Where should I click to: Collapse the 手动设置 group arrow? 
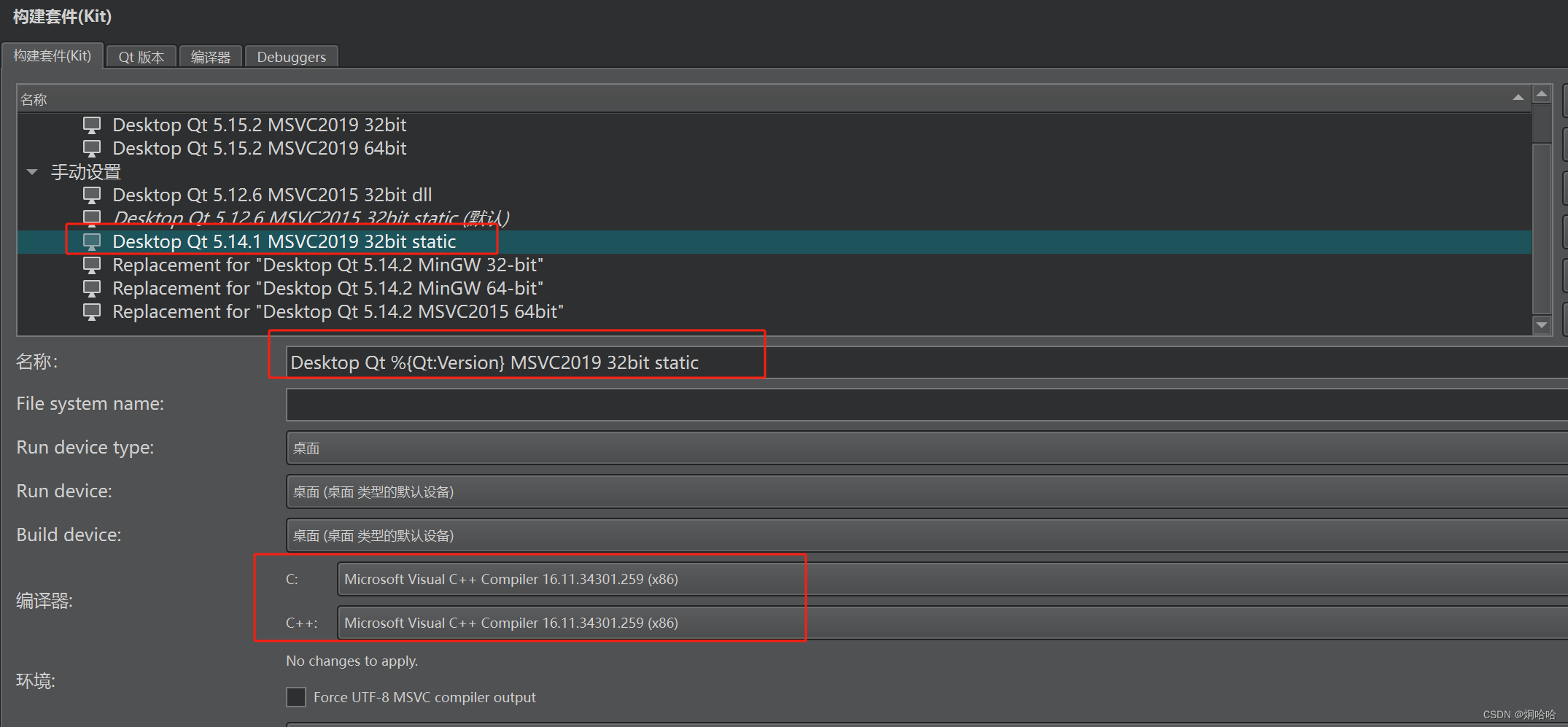(x=32, y=172)
